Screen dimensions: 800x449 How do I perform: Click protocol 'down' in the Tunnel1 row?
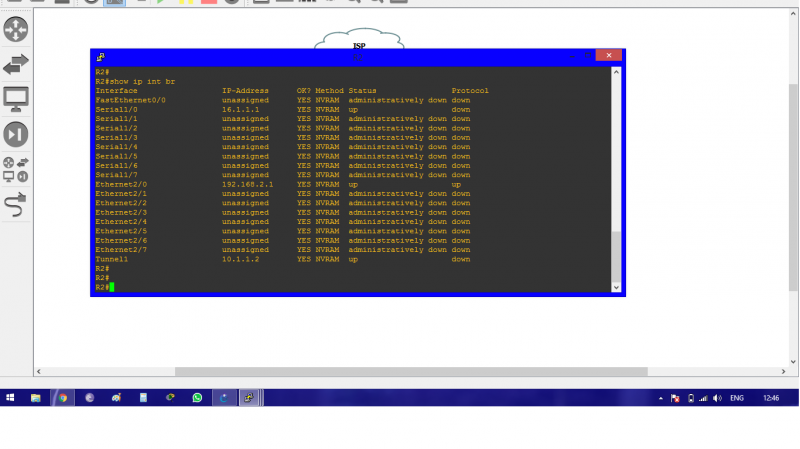click(x=461, y=259)
